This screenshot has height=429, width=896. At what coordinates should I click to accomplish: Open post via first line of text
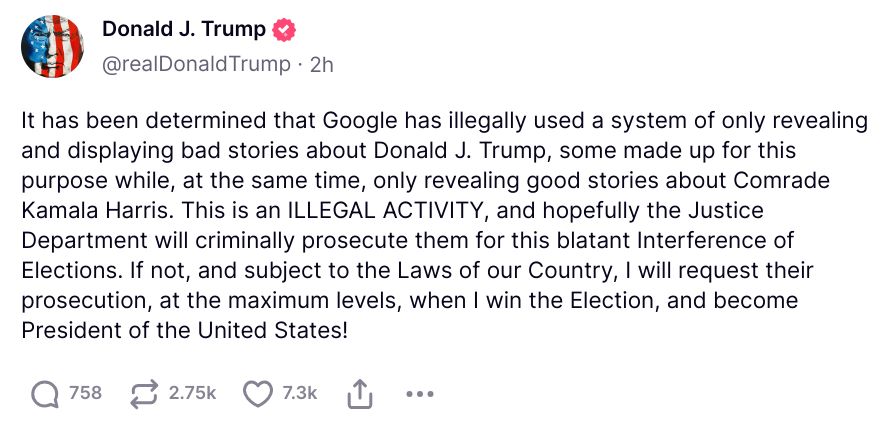(445, 122)
